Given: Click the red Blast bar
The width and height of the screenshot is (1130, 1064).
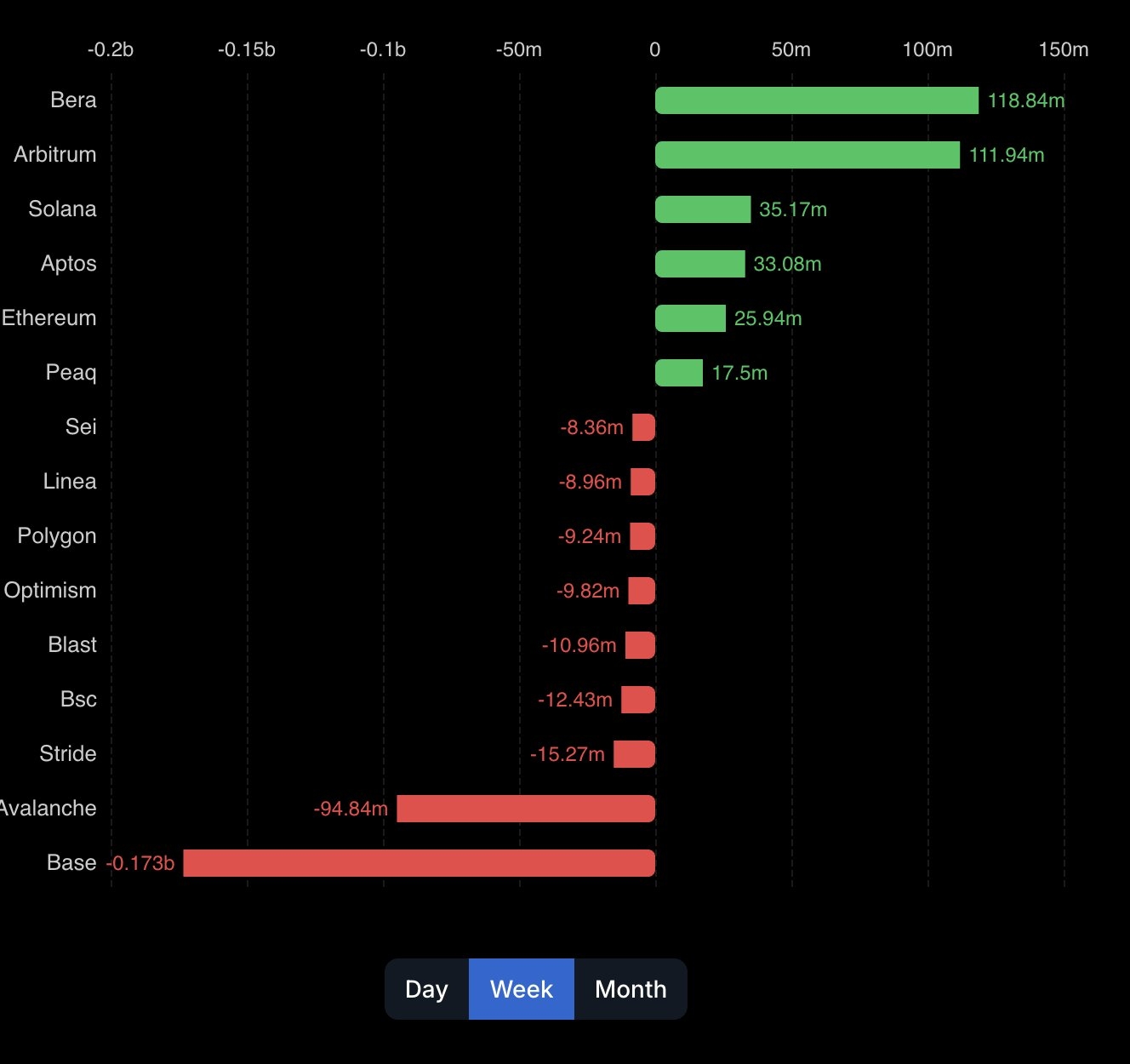Looking at the screenshot, I should pos(640,645).
